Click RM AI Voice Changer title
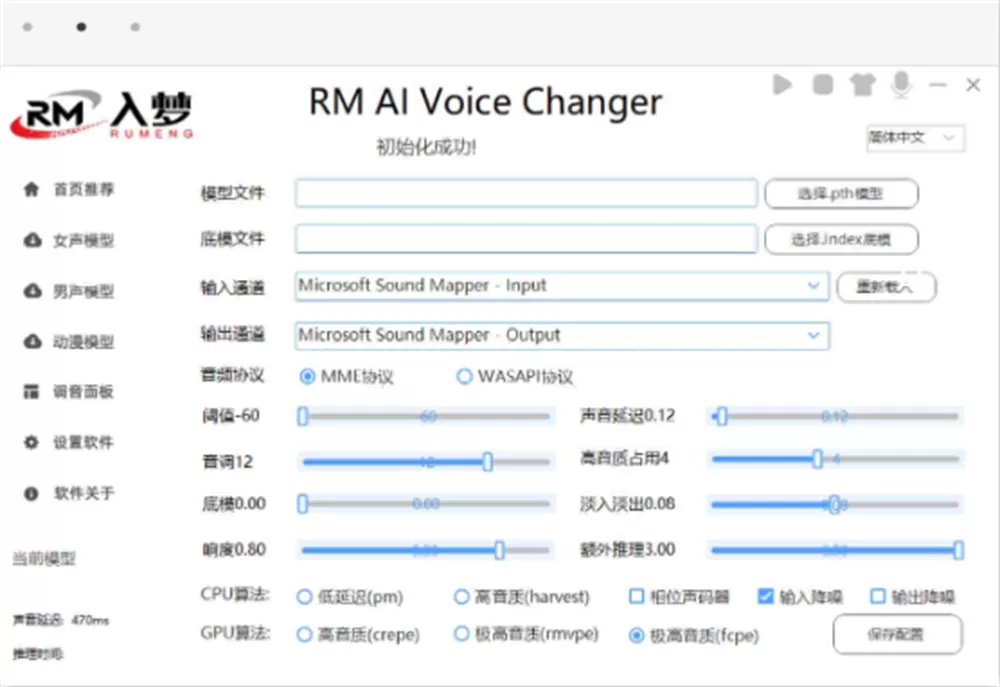This screenshot has height=687, width=1000. 486,102
